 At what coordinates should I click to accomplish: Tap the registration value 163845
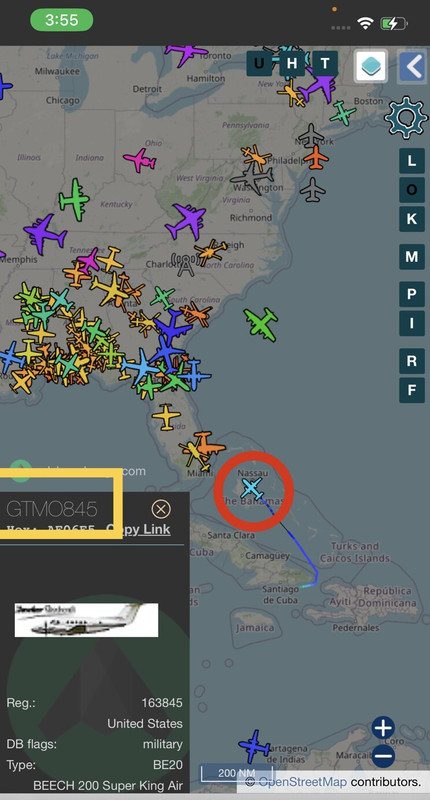click(x=162, y=703)
